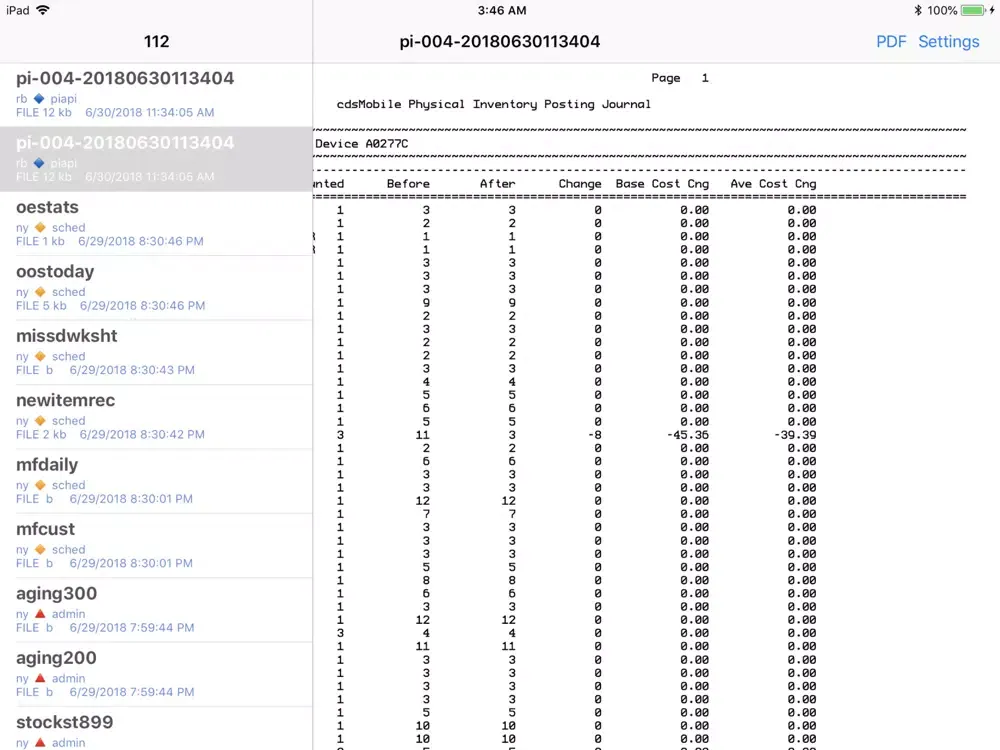Click the sched label under mfdaily
The height and width of the screenshot is (750, 1000).
68,485
